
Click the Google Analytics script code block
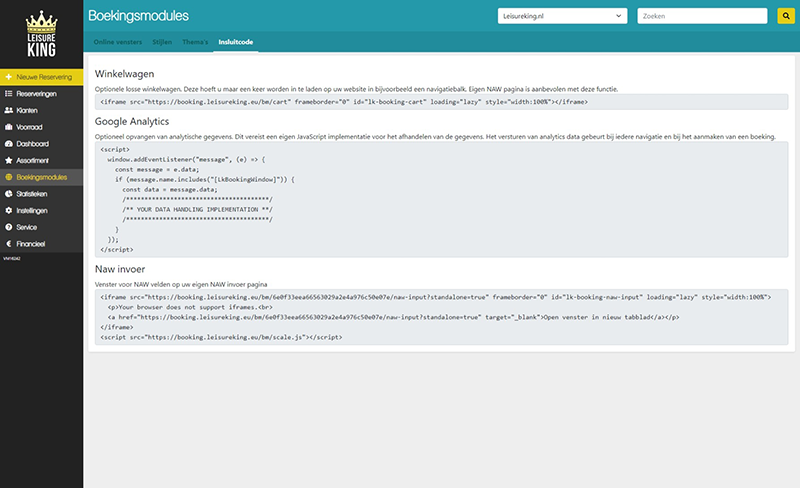pos(441,199)
